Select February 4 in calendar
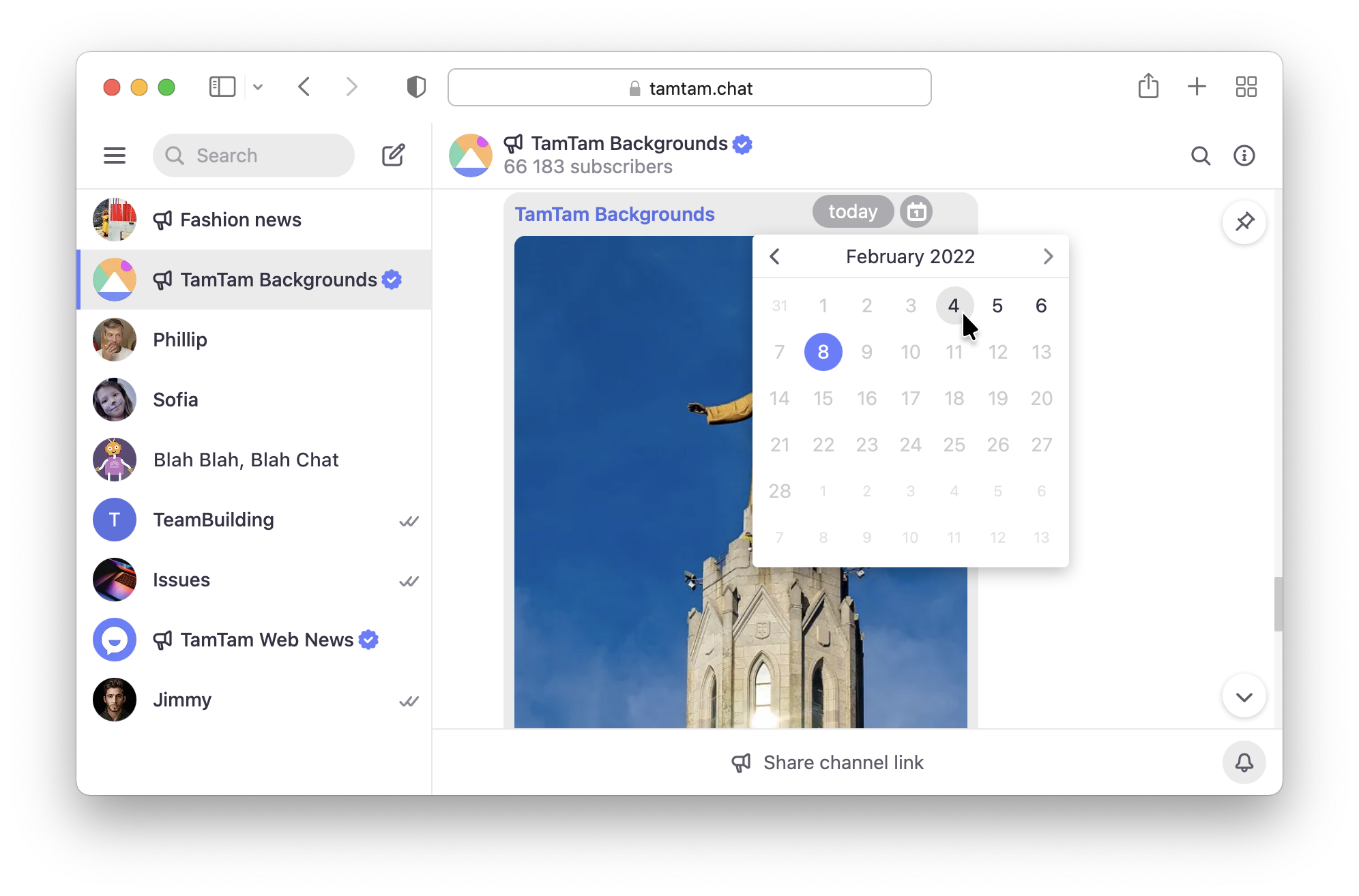Viewport: 1359px width, 896px height. pos(954,305)
